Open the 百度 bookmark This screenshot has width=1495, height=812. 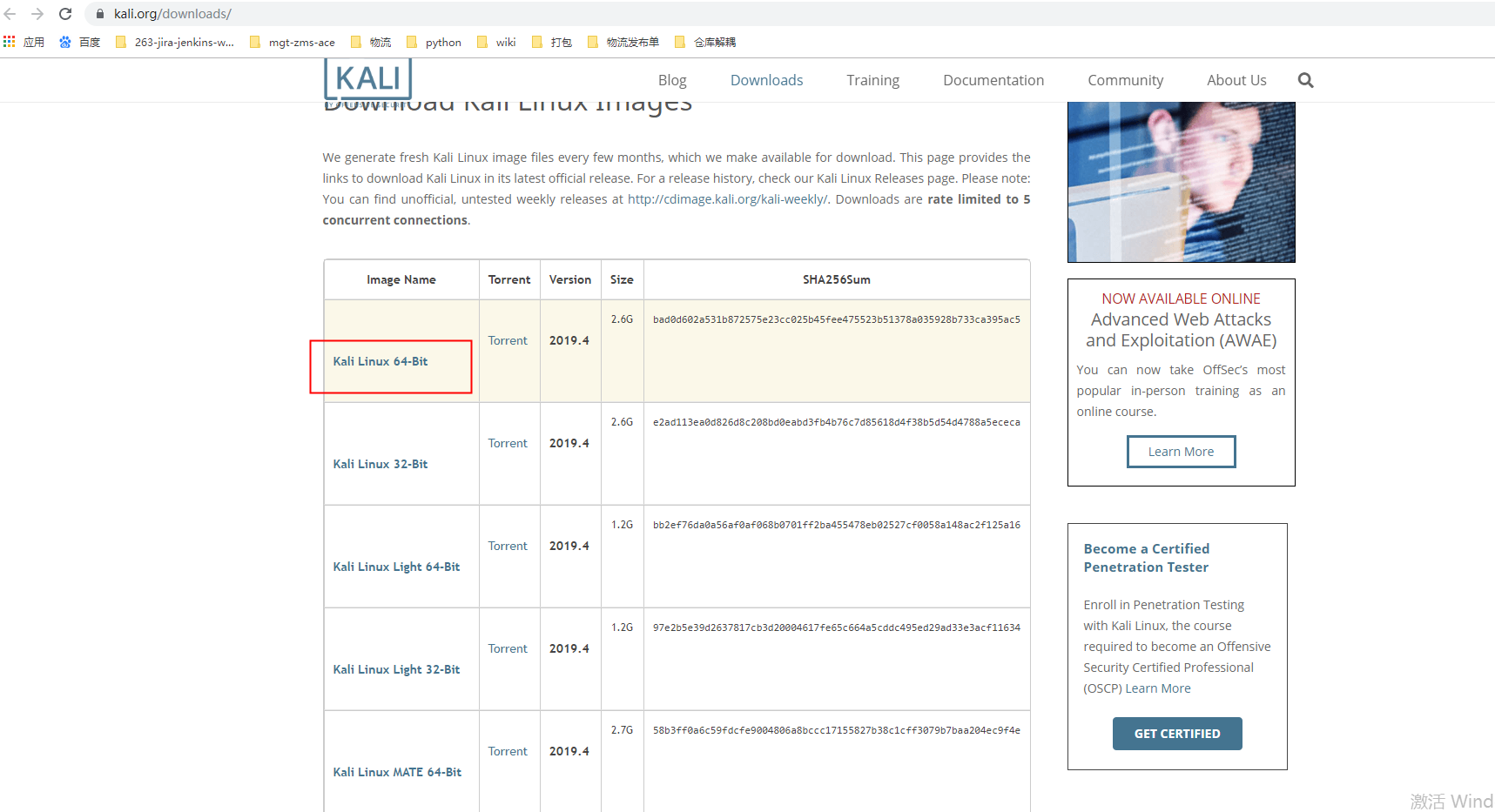click(x=80, y=42)
